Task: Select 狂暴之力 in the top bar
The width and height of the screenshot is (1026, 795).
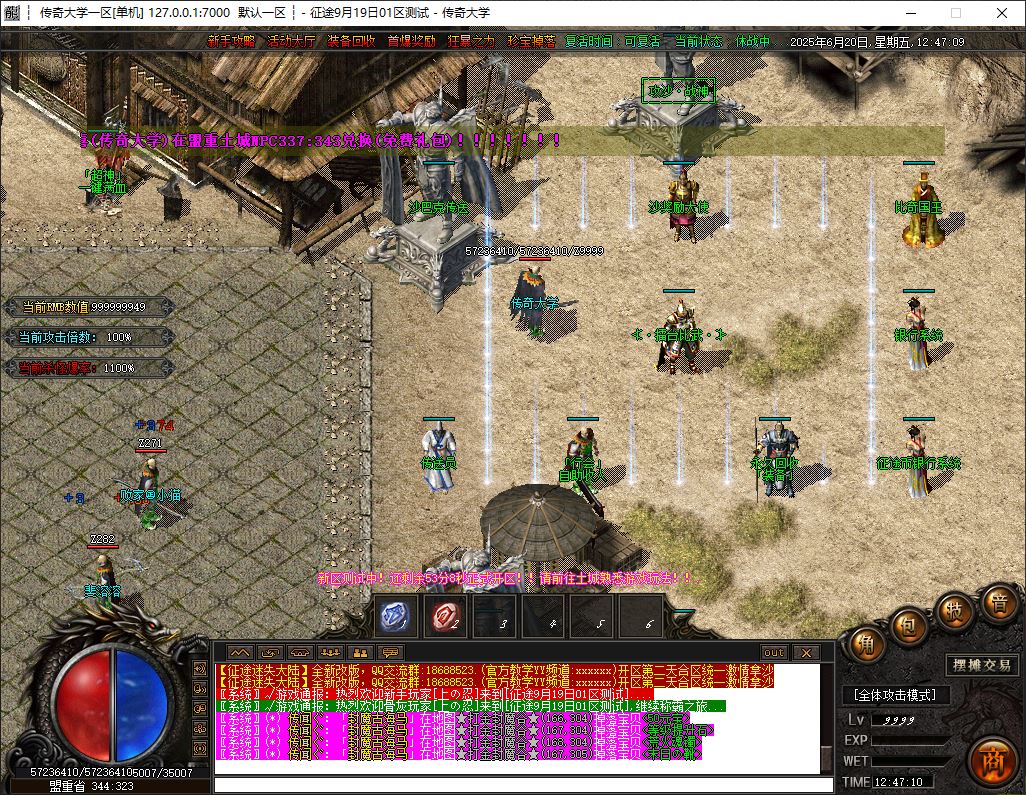Action: point(471,41)
